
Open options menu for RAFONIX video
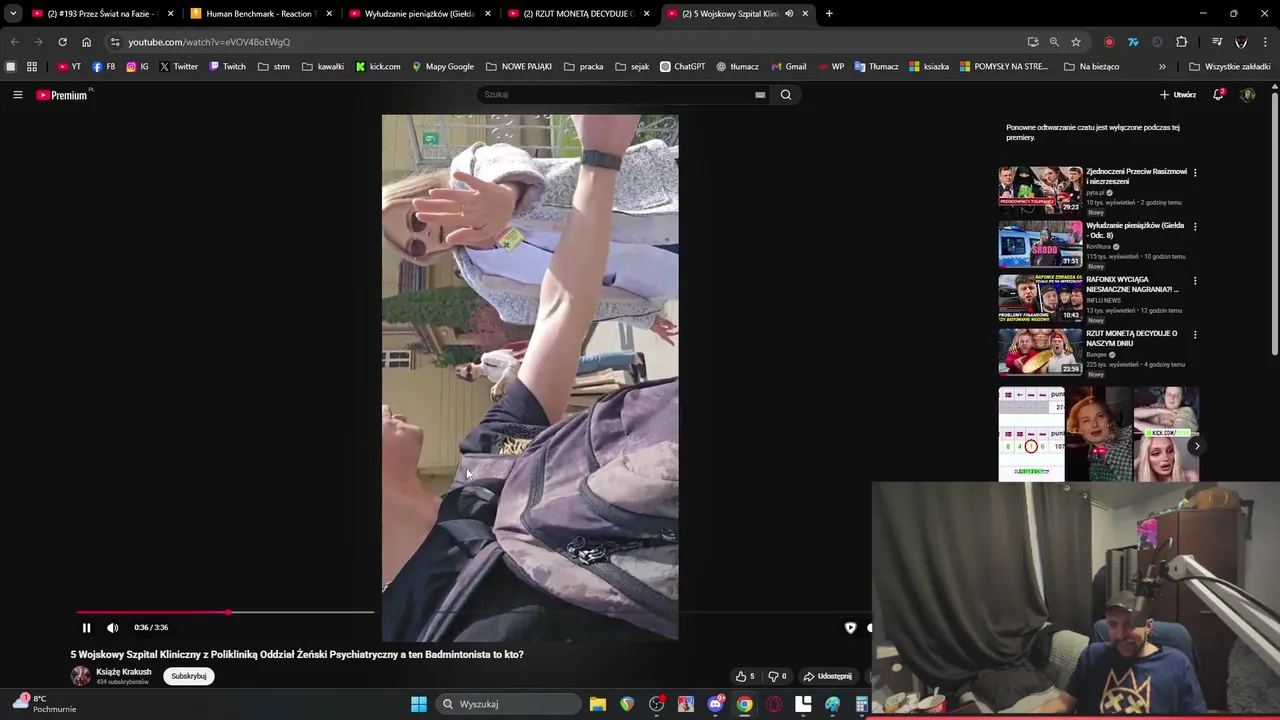pyautogui.click(x=1195, y=280)
